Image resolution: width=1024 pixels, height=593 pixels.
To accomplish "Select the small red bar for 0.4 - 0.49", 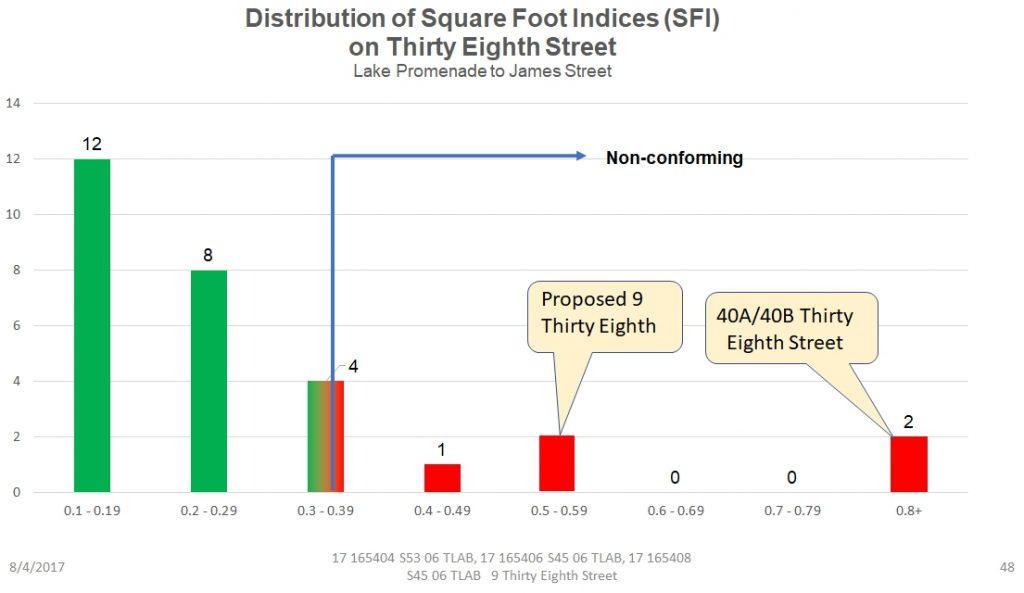I will (x=442, y=478).
